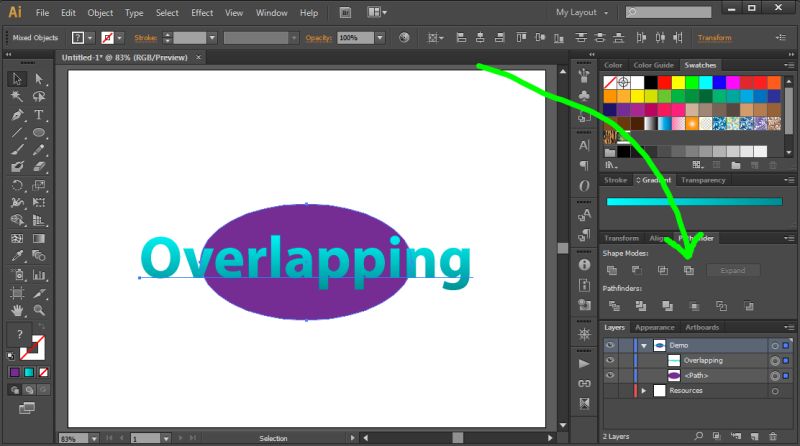Collapse the Demo layer disclosure triangle
The height and width of the screenshot is (446, 800).
(644, 345)
